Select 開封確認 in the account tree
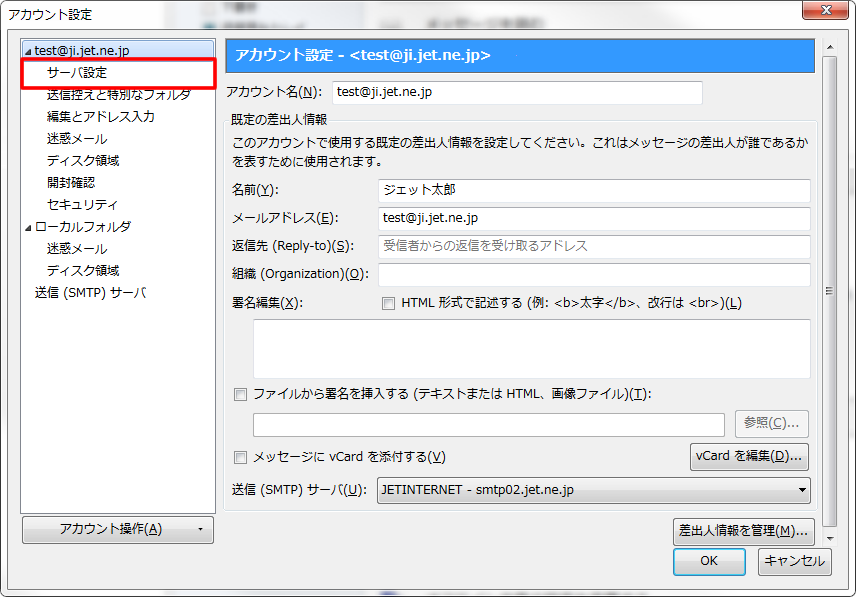Viewport: 856px width, 597px height. (x=71, y=182)
